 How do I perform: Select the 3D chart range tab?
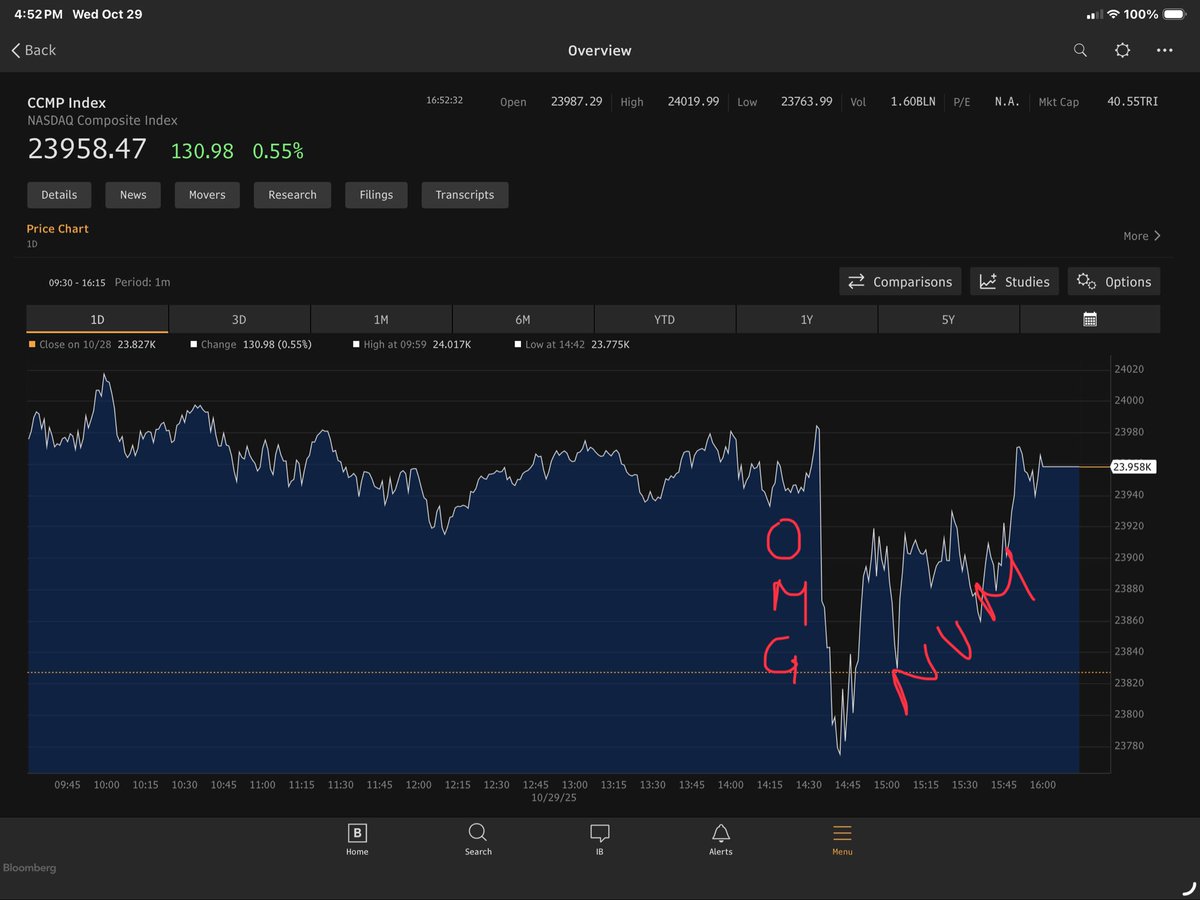pyautogui.click(x=239, y=319)
